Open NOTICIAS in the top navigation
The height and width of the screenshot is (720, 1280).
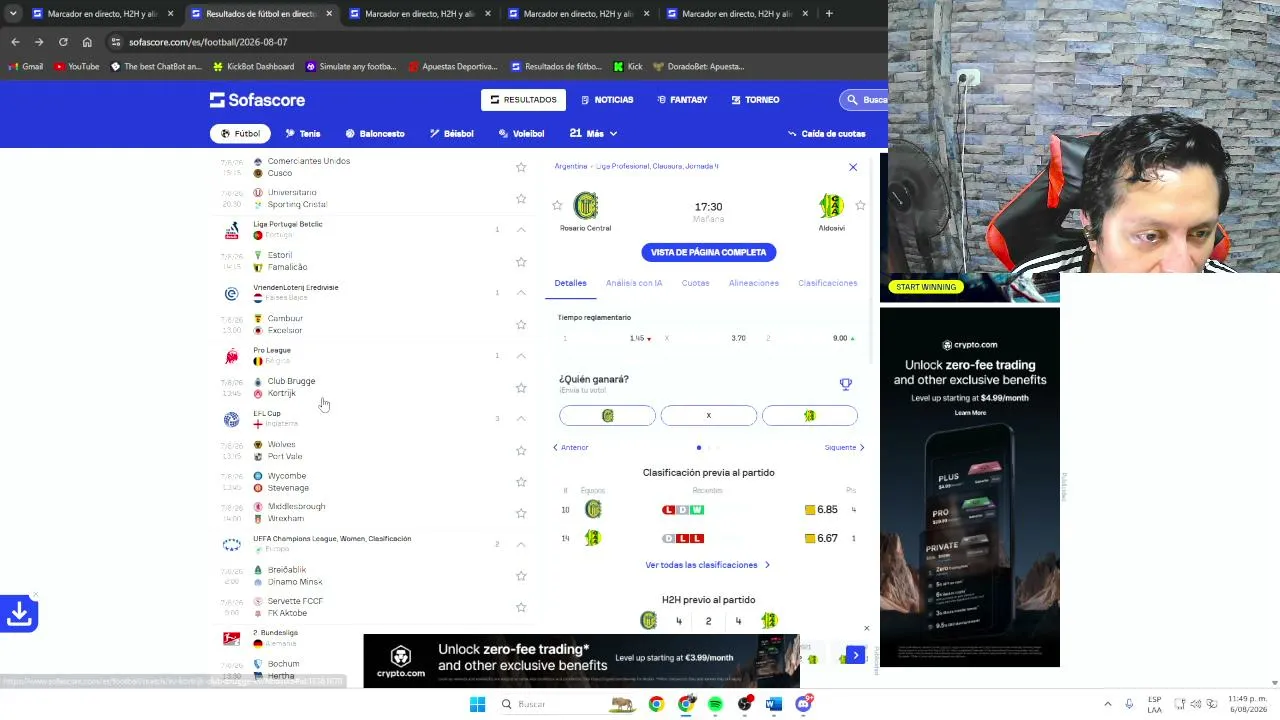(607, 100)
